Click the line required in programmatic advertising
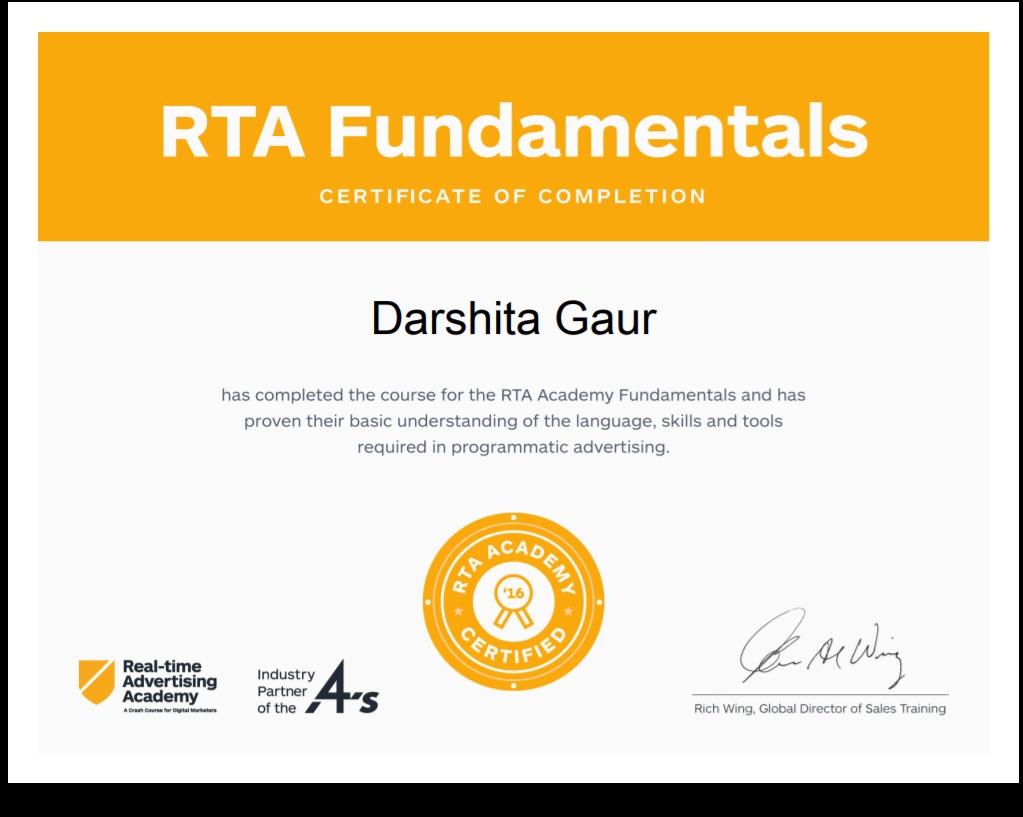Viewport: 1023px width, 817px height. [x=513, y=448]
